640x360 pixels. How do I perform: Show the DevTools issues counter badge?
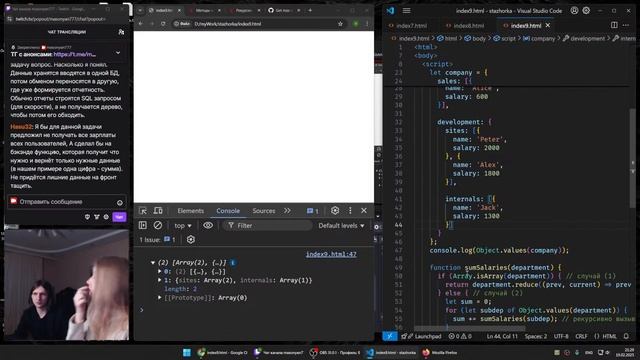pos(313,211)
